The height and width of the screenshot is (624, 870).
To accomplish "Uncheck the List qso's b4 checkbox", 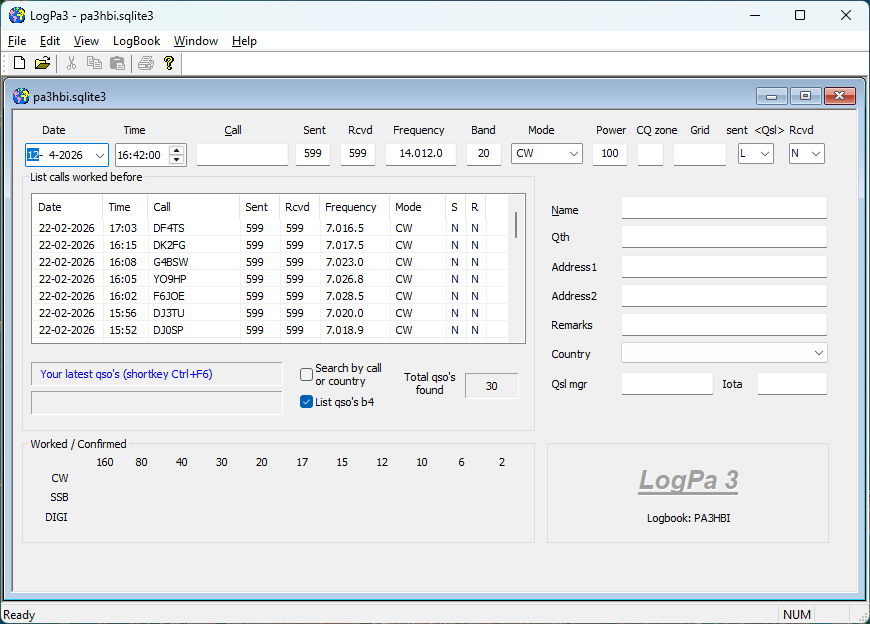I will (x=307, y=402).
